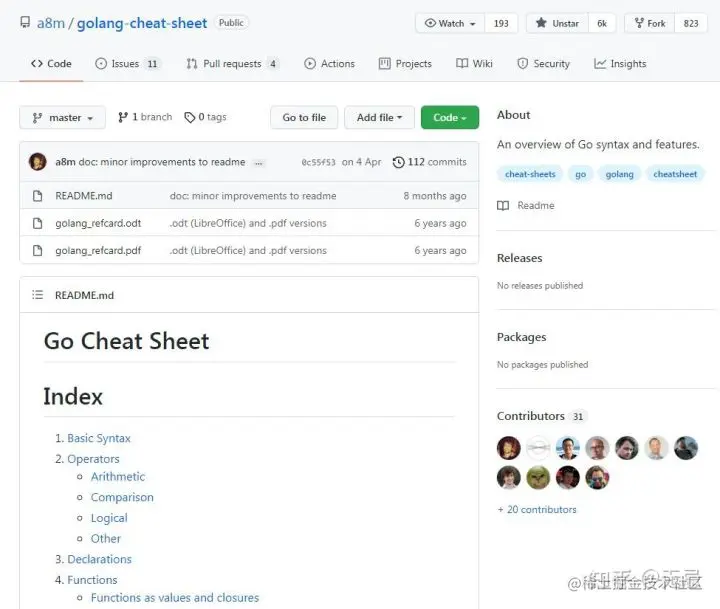Open the README.md file
The image size is (720, 609).
click(x=84, y=196)
